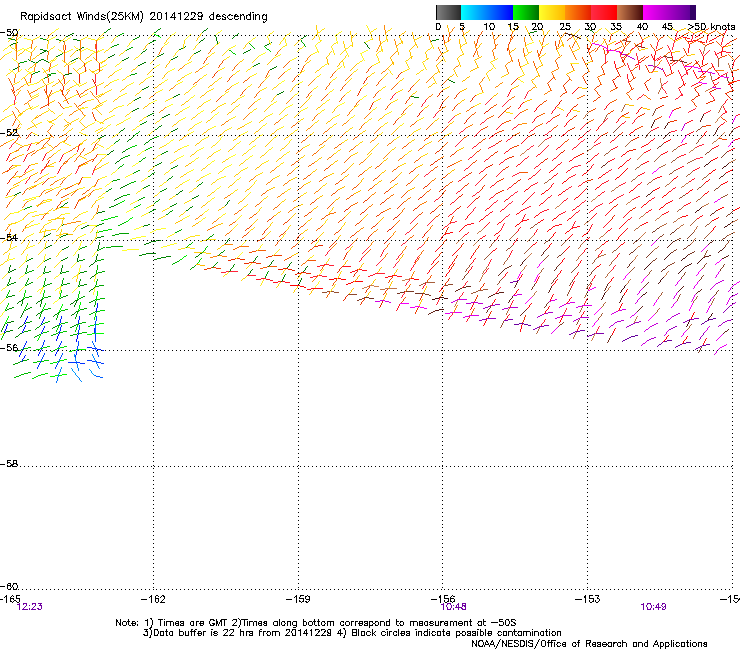Image resolution: width=740 pixels, height=650 pixels.
Task: Click the gray 0-5 knots legend swatch
Action: 448,12
